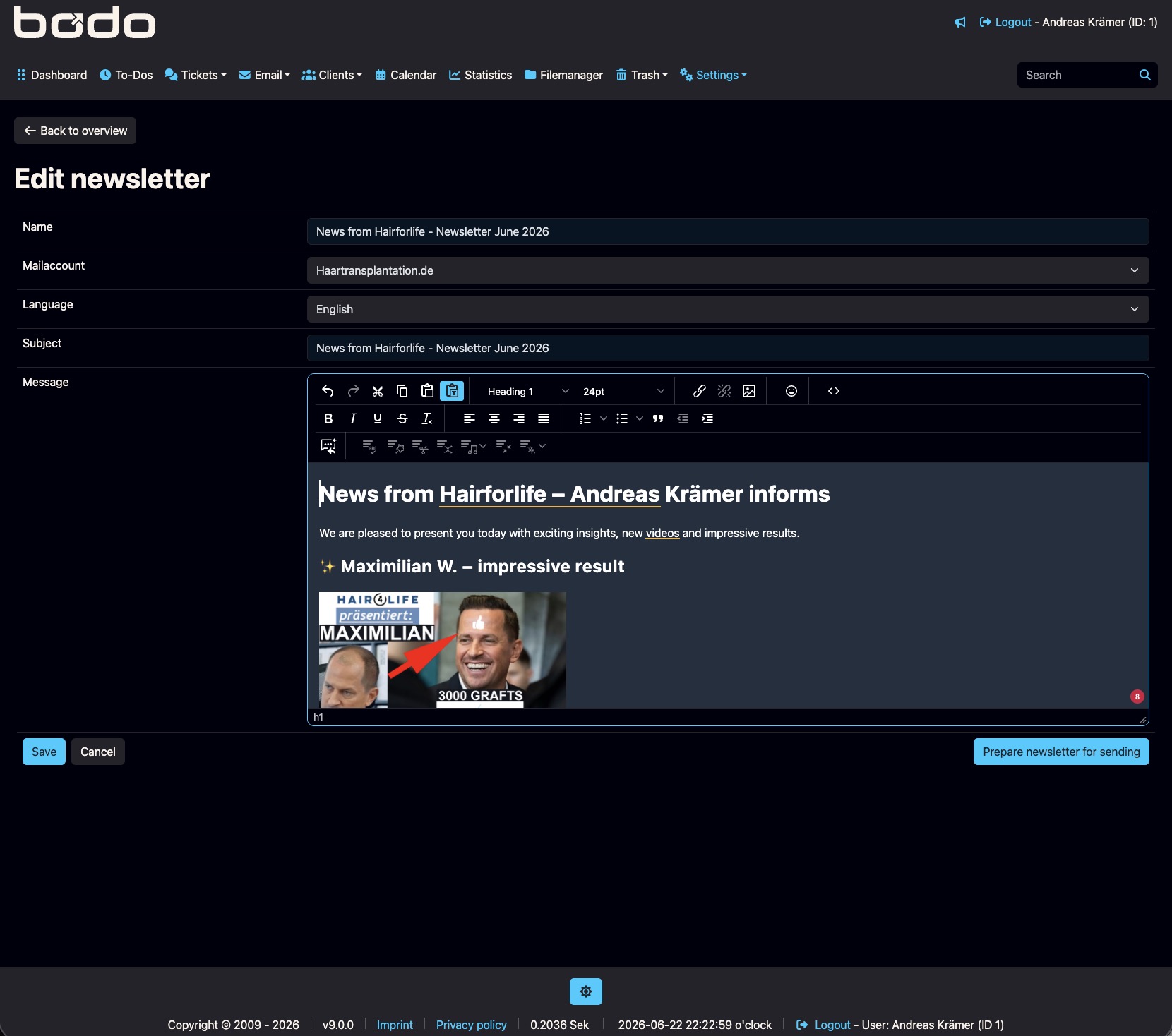Click the AI spell check icon

369,446
